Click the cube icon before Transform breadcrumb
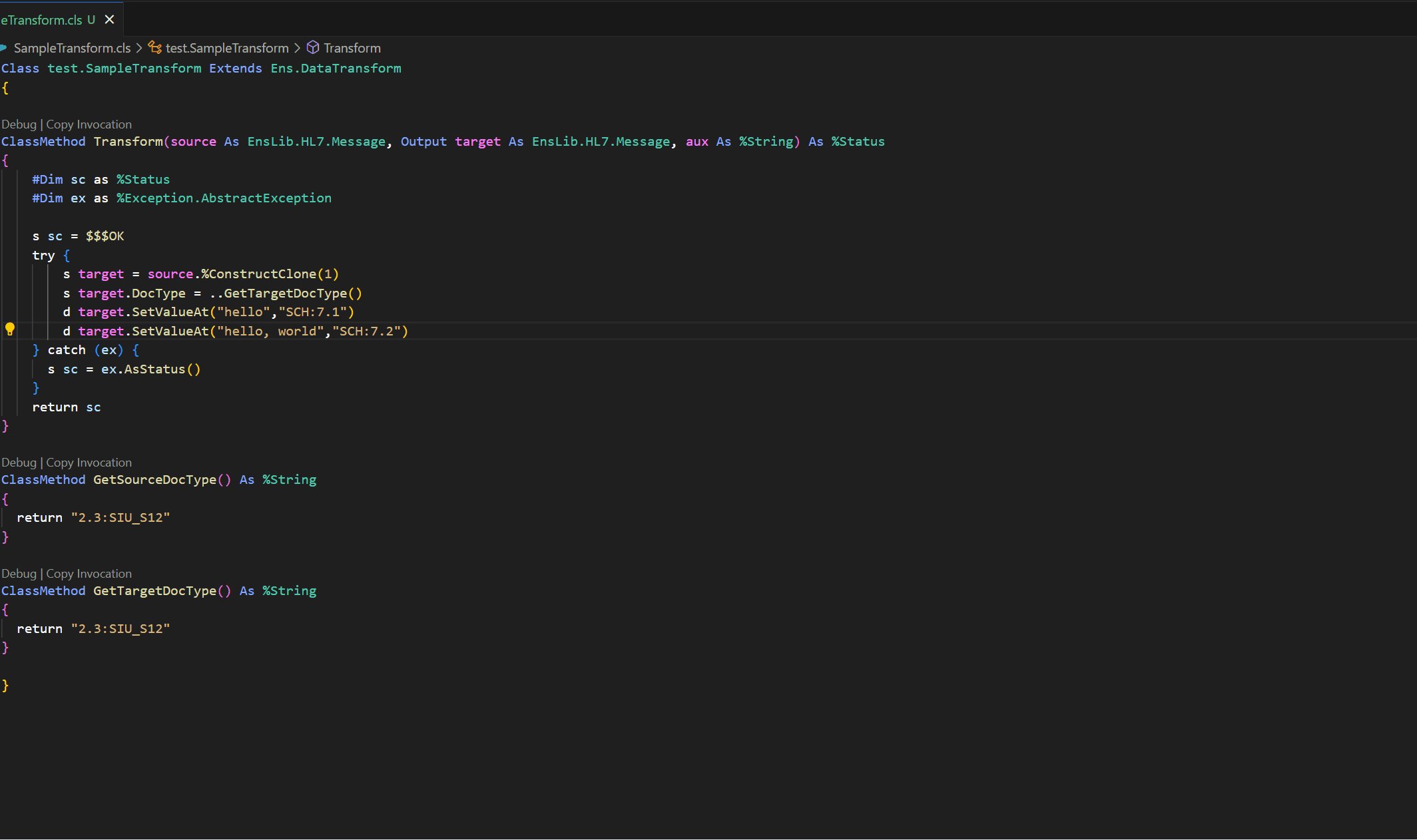Viewport: 1417px width, 840px height. pyautogui.click(x=312, y=47)
